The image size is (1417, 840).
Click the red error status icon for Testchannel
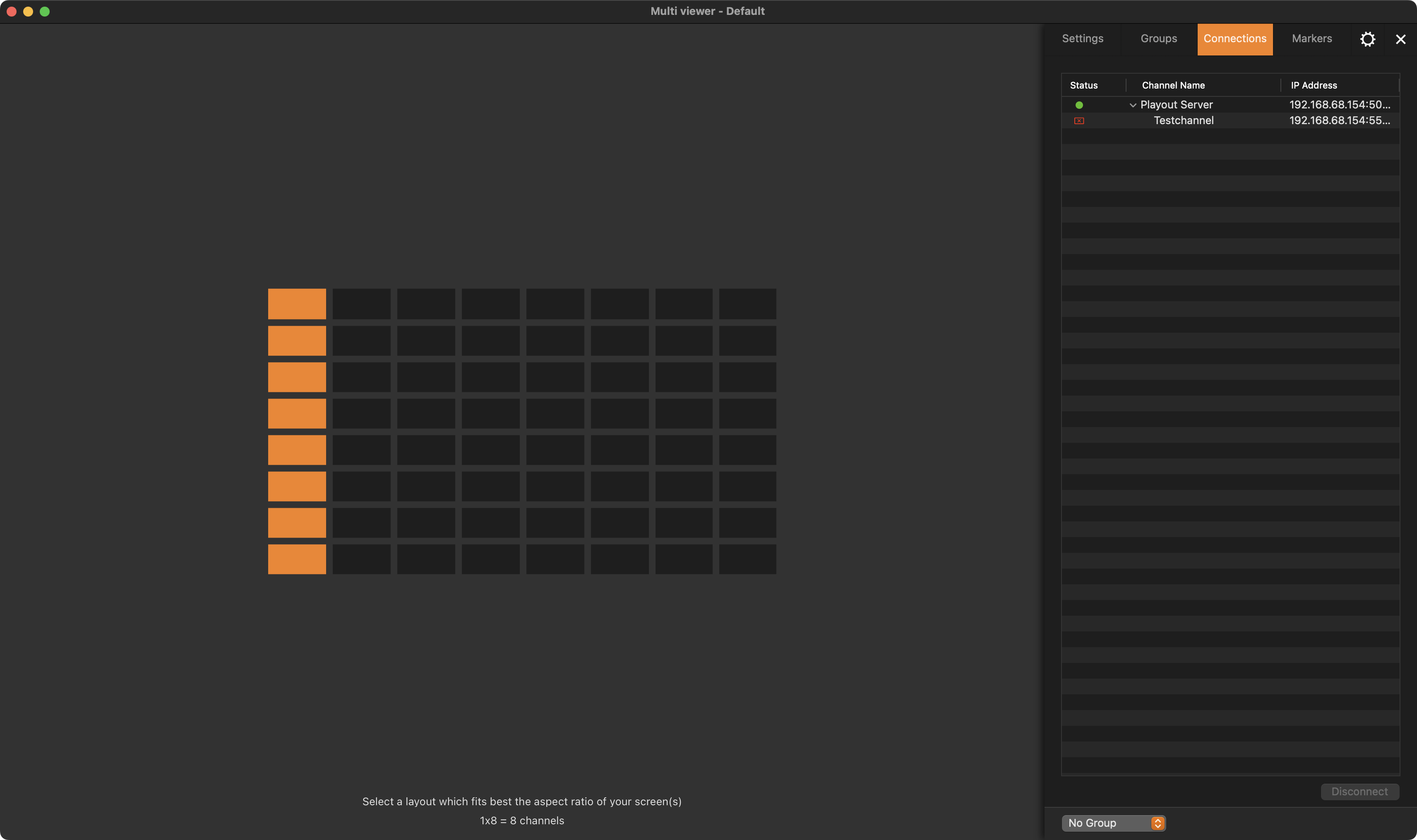click(1078, 120)
